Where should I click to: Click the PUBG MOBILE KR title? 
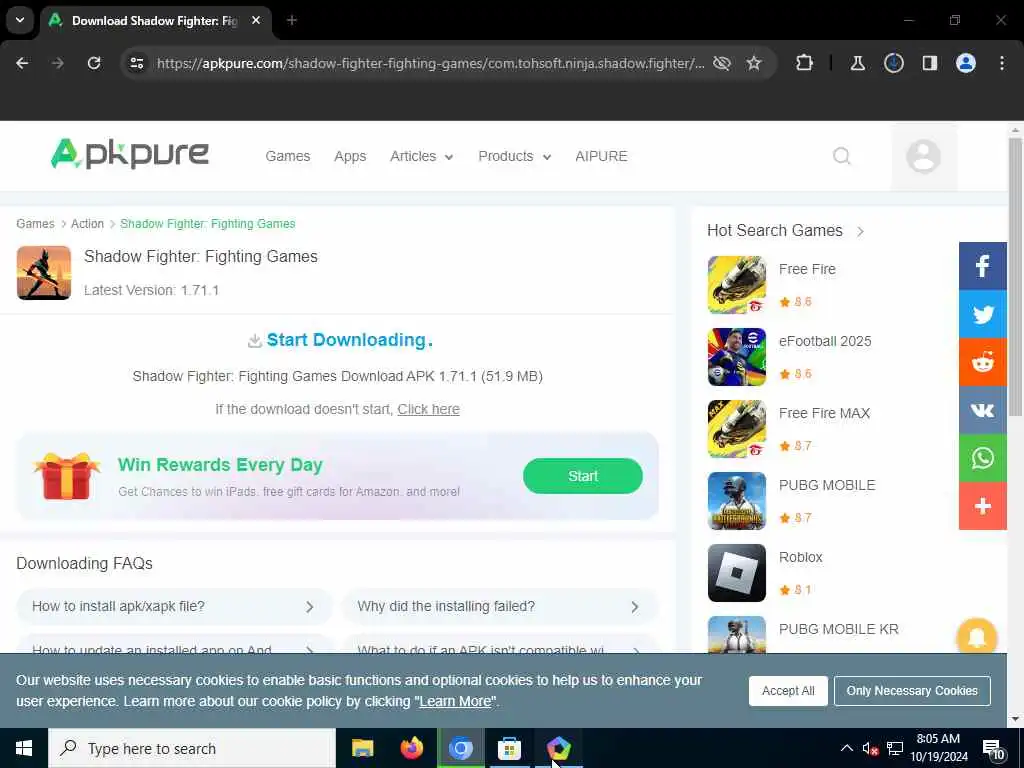[x=839, y=629]
